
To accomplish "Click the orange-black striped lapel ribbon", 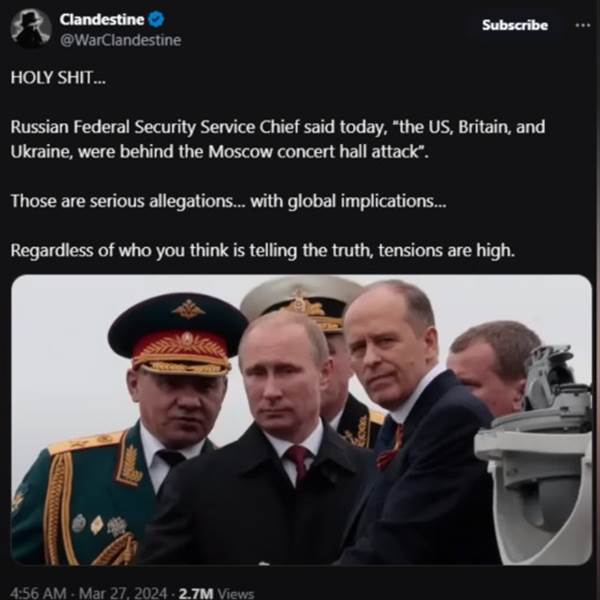I will click(x=390, y=446).
